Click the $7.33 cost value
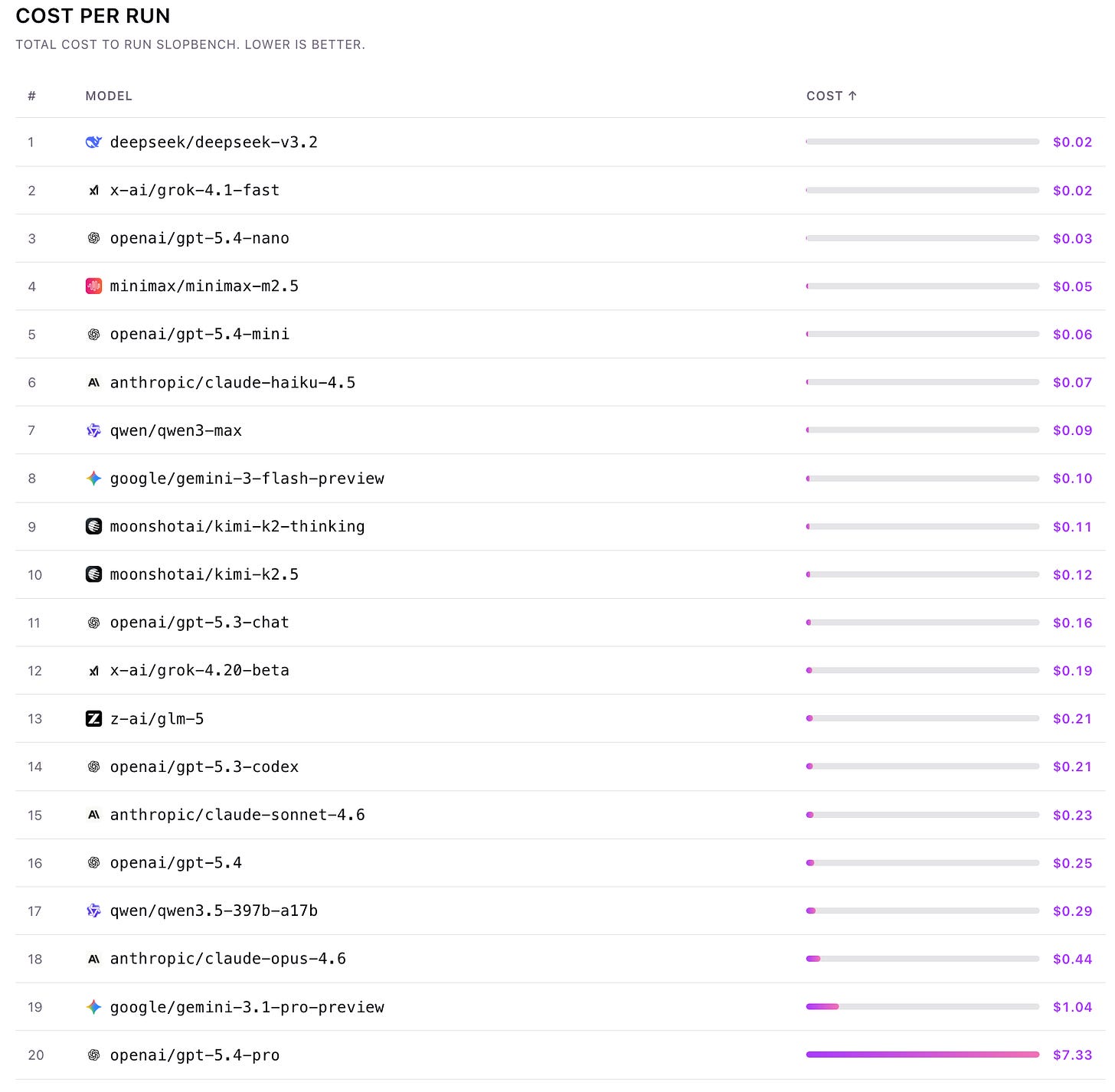The width and height of the screenshot is (1115, 1092). pyautogui.click(x=1072, y=1055)
